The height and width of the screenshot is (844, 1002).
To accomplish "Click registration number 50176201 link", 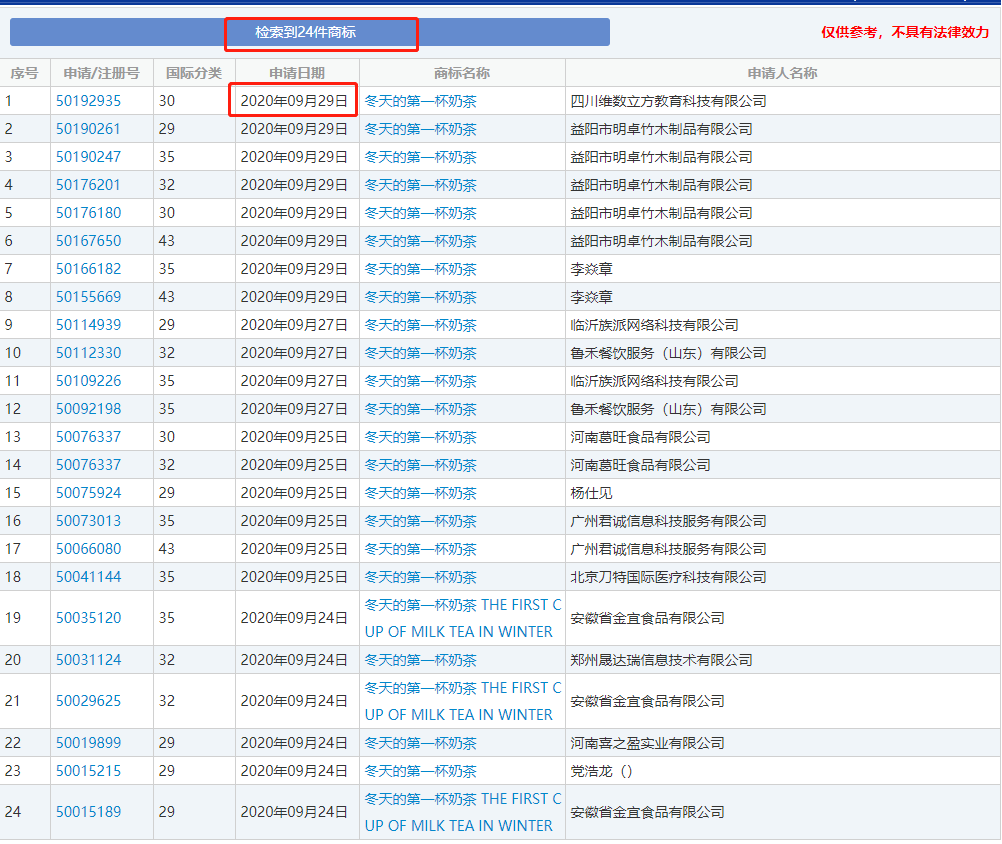I will (88, 185).
